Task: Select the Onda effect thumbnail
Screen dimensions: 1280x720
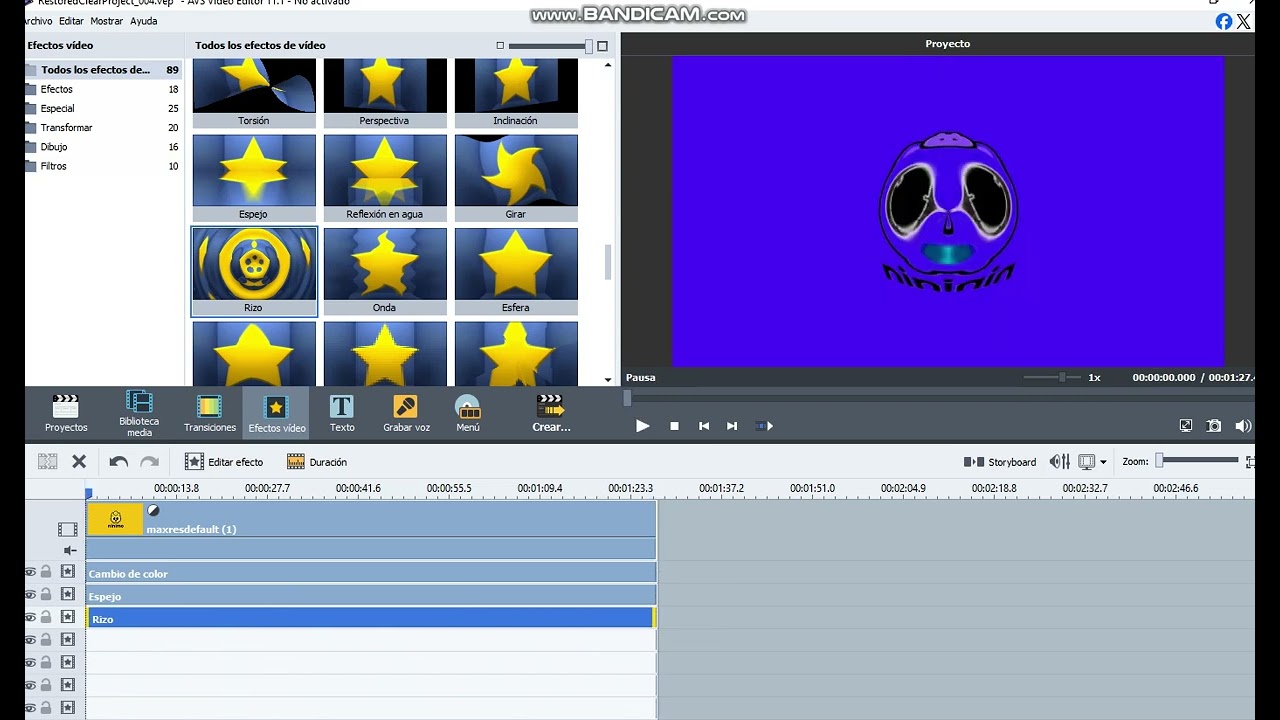Action: pos(385,272)
